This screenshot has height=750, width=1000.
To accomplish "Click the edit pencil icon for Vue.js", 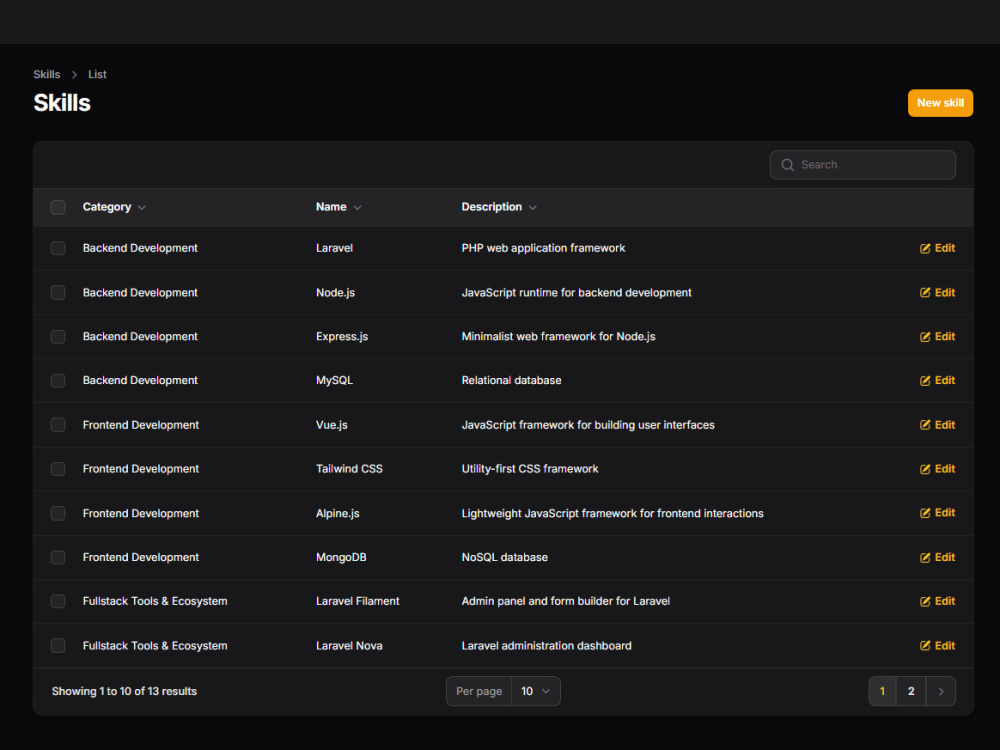I will click(925, 425).
